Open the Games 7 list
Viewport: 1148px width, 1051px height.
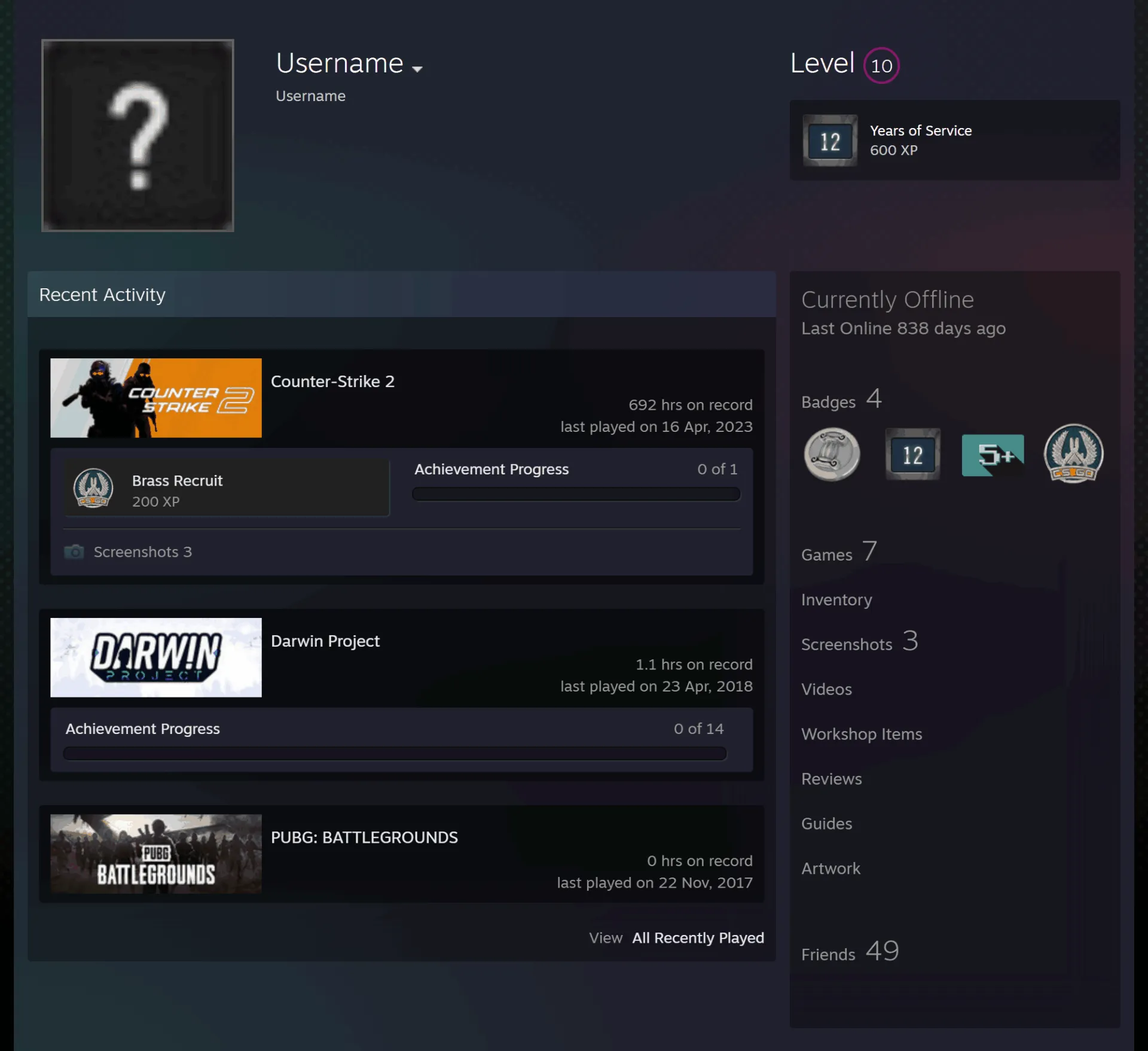pyautogui.click(x=839, y=552)
